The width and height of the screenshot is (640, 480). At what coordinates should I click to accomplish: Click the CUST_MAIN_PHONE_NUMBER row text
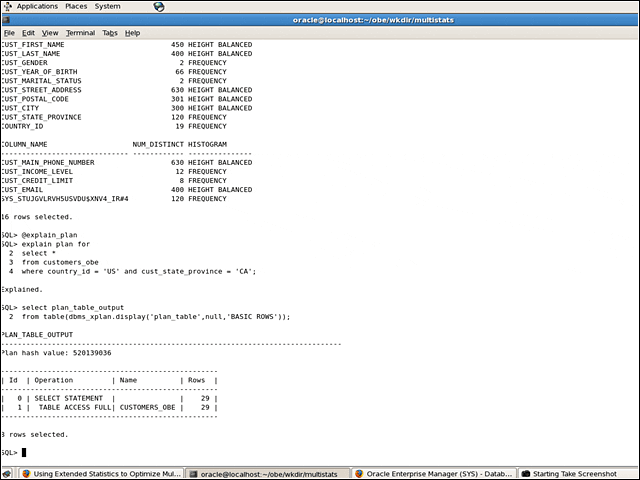point(127,162)
